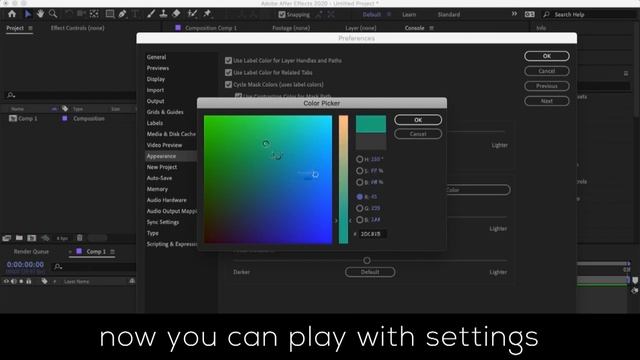The height and width of the screenshot is (360, 640).
Task: Click the New Composition icon
Action: point(32,238)
